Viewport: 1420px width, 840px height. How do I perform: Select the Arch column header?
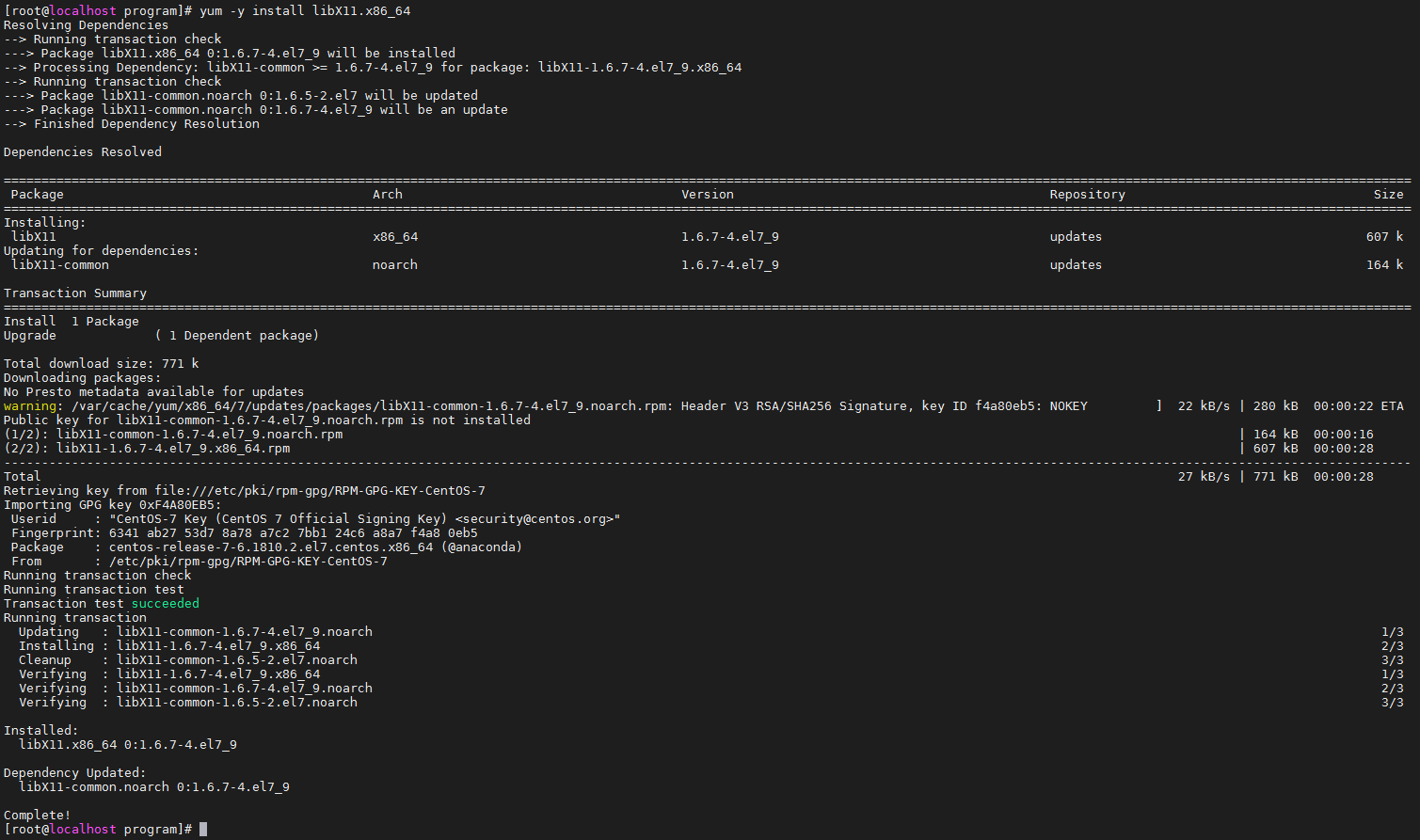tap(387, 195)
